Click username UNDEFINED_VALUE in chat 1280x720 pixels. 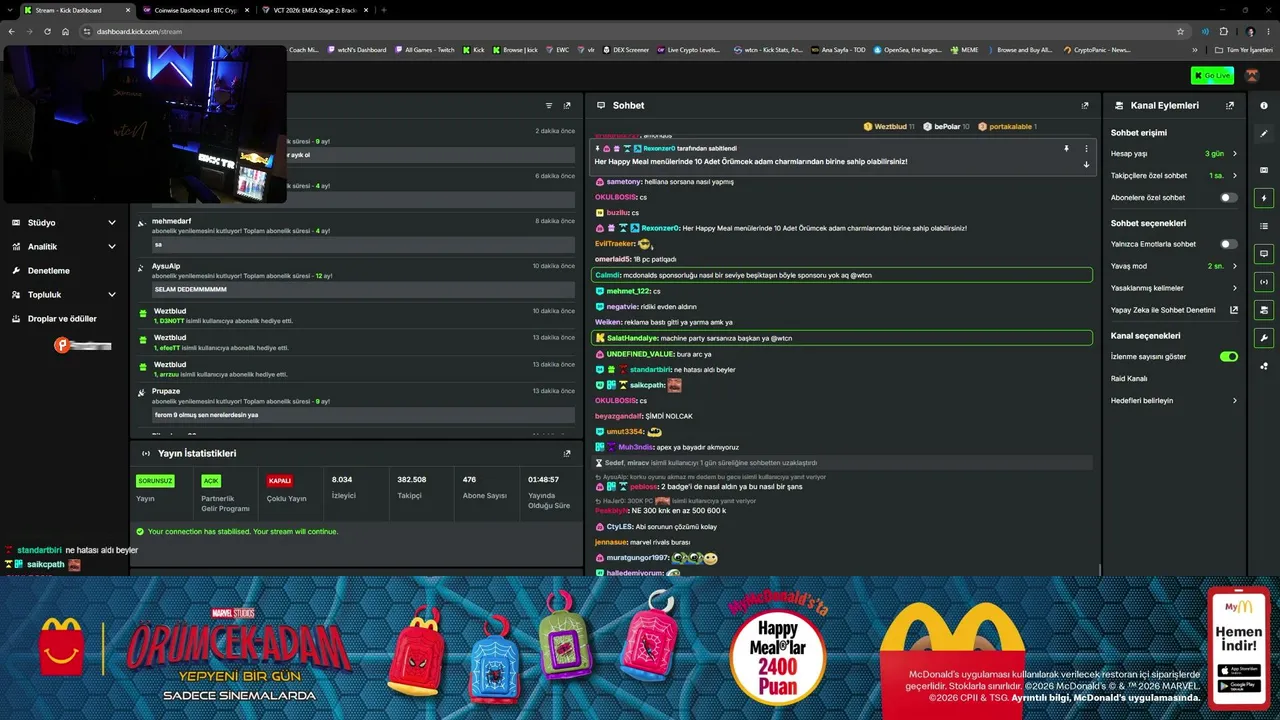pyautogui.click(x=640, y=354)
